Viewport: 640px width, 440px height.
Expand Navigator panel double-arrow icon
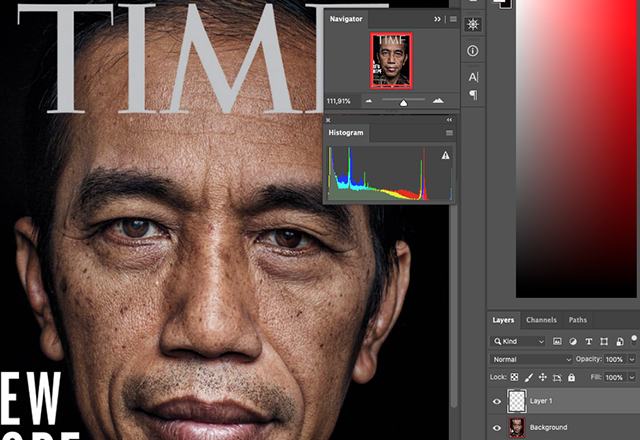click(437, 19)
